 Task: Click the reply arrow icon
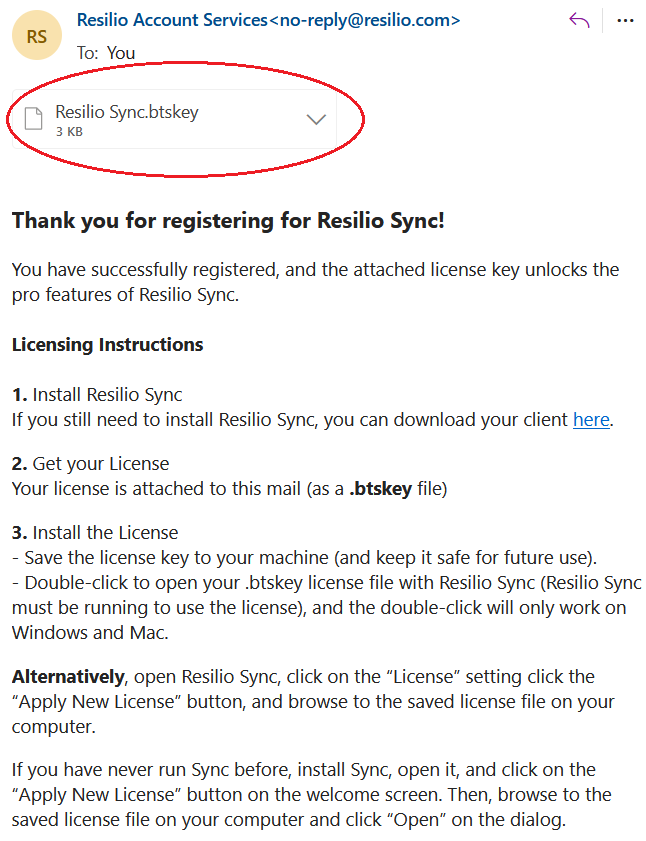(579, 21)
